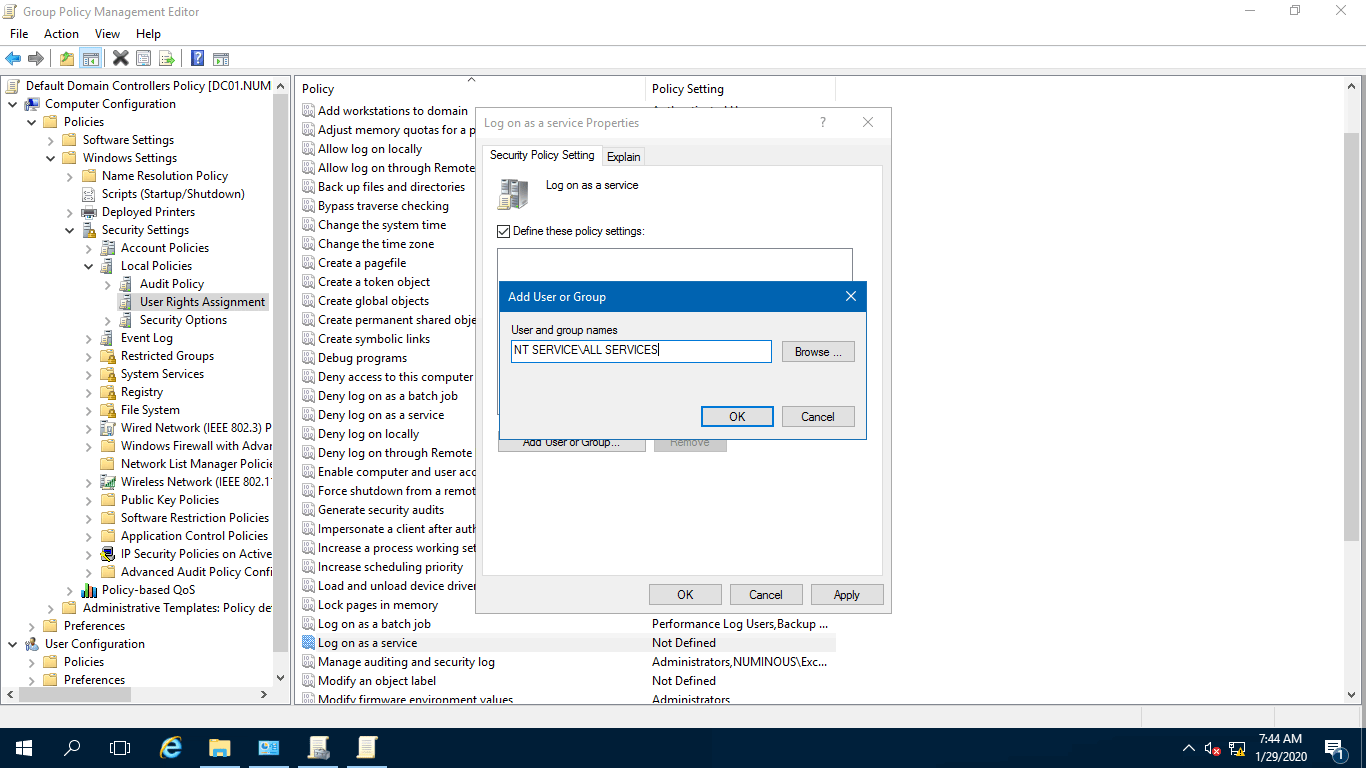Click the Back arrow in the toolbar
The width and height of the screenshot is (1366, 768).
point(13,59)
